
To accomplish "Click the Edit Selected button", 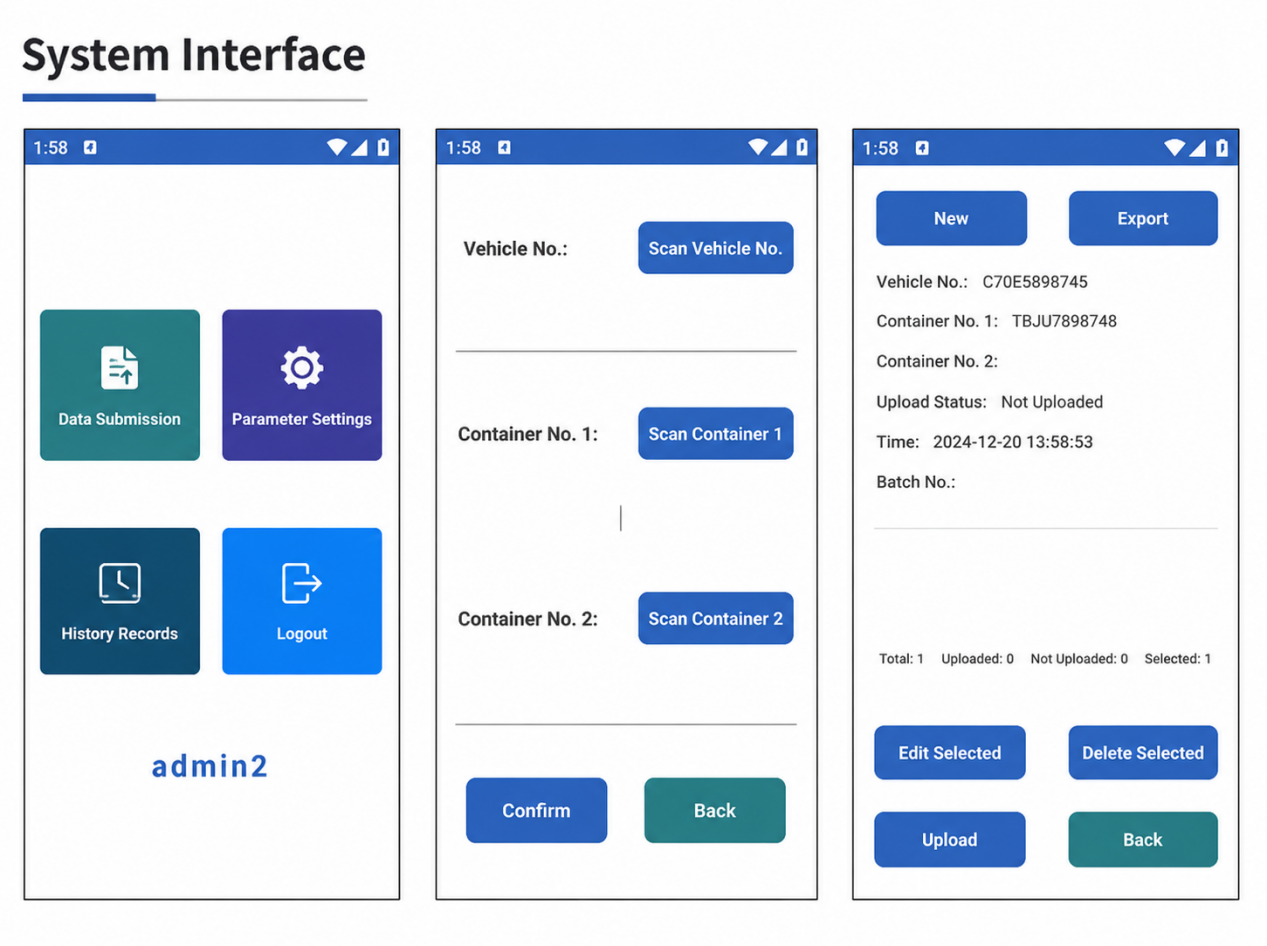I will tap(950, 753).
